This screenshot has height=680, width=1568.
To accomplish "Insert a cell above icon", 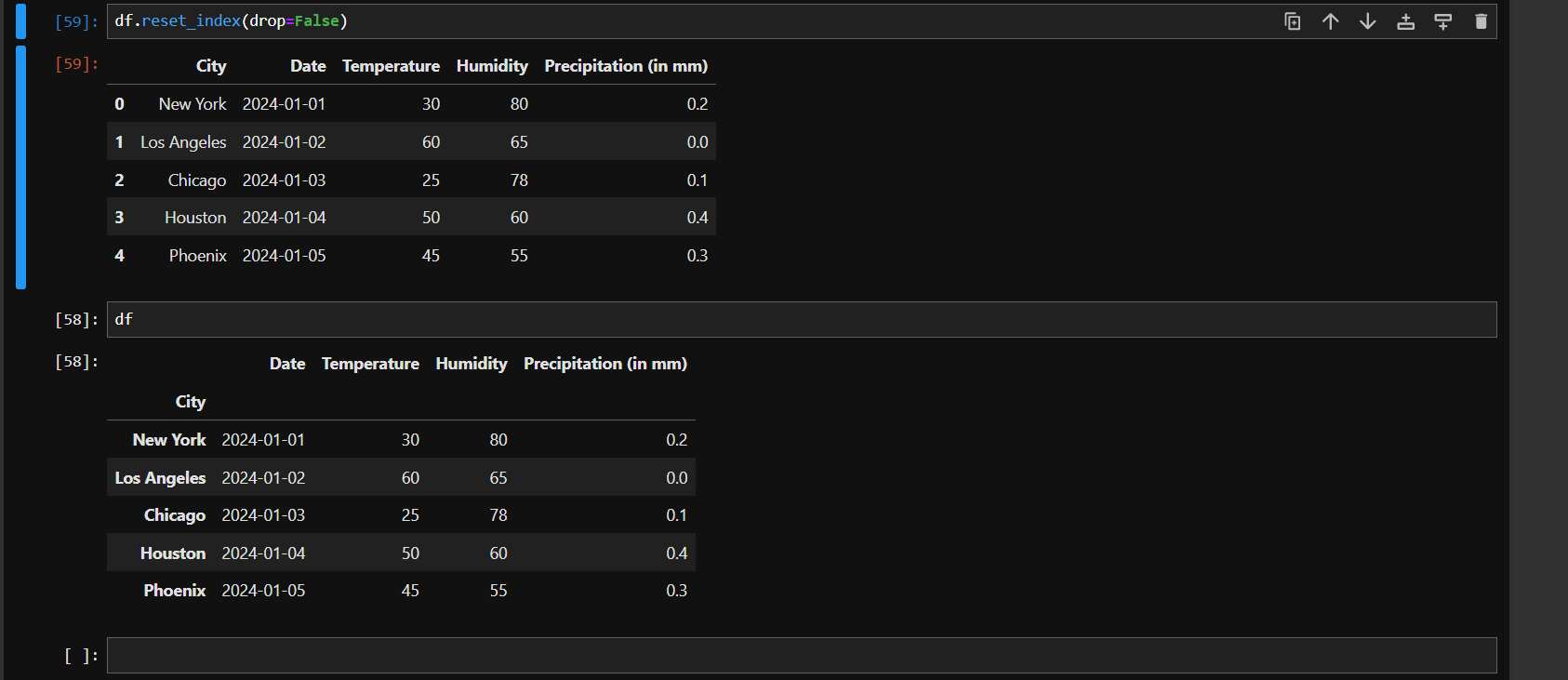I will click(x=1406, y=21).
